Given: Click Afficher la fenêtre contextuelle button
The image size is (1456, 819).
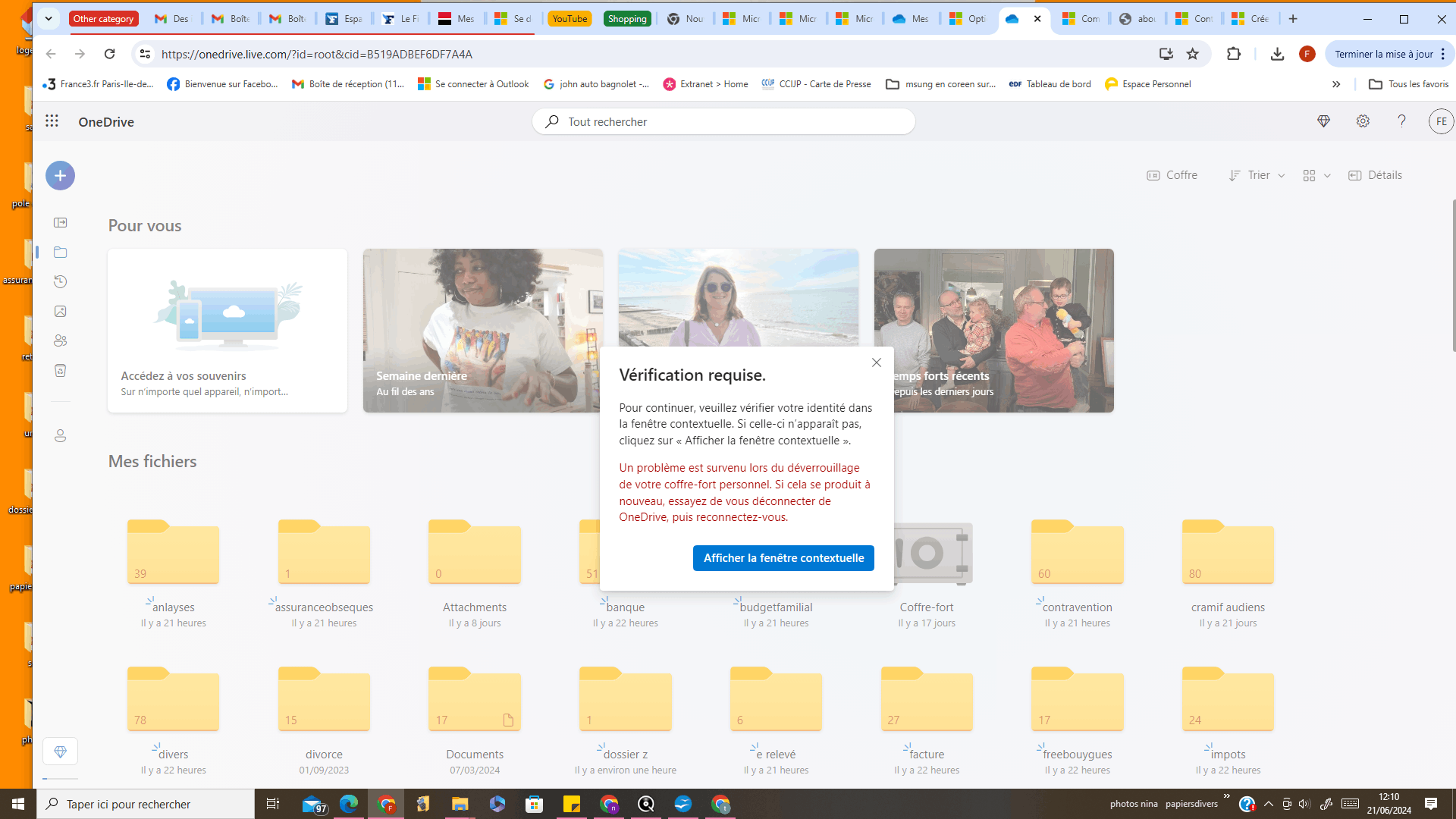Looking at the screenshot, I should pos(783,558).
